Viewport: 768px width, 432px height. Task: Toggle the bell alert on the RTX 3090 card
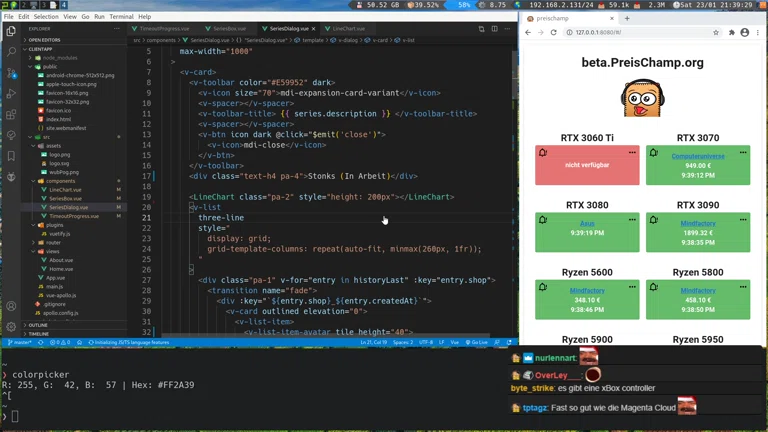click(x=654, y=220)
